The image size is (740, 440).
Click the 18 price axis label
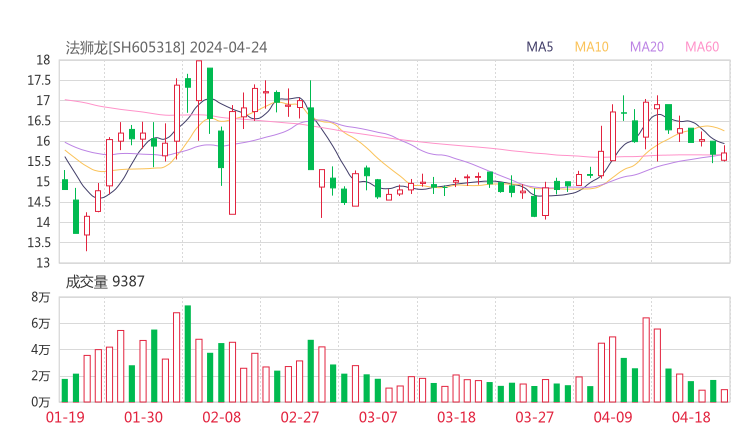click(x=43, y=60)
